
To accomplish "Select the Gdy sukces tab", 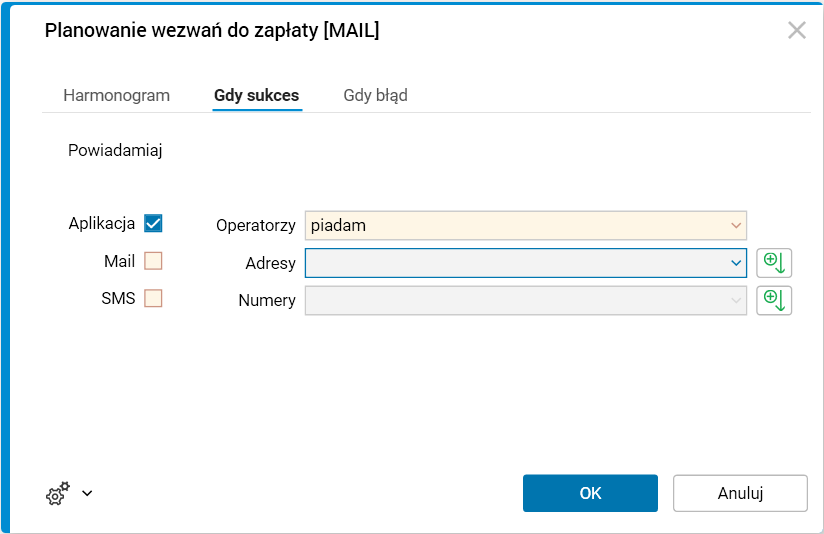I will (x=256, y=96).
